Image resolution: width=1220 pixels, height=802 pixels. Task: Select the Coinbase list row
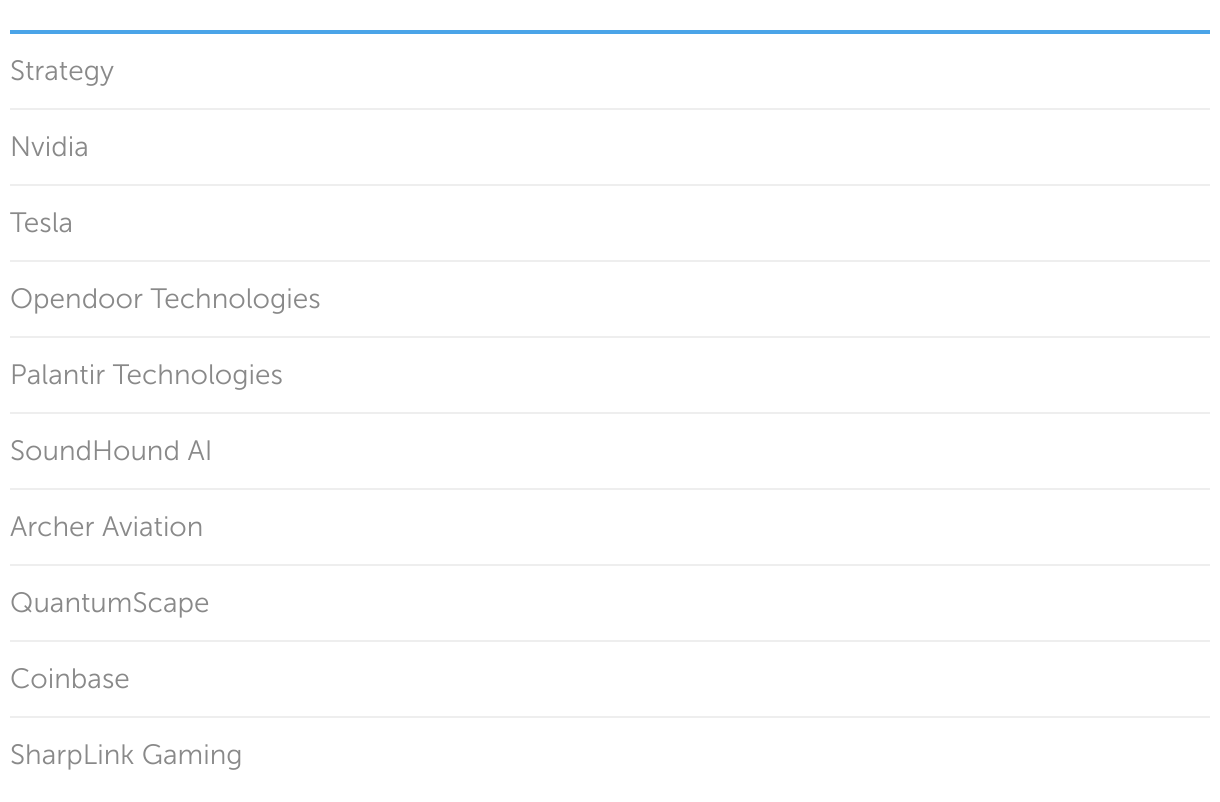(x=610, y=679)
